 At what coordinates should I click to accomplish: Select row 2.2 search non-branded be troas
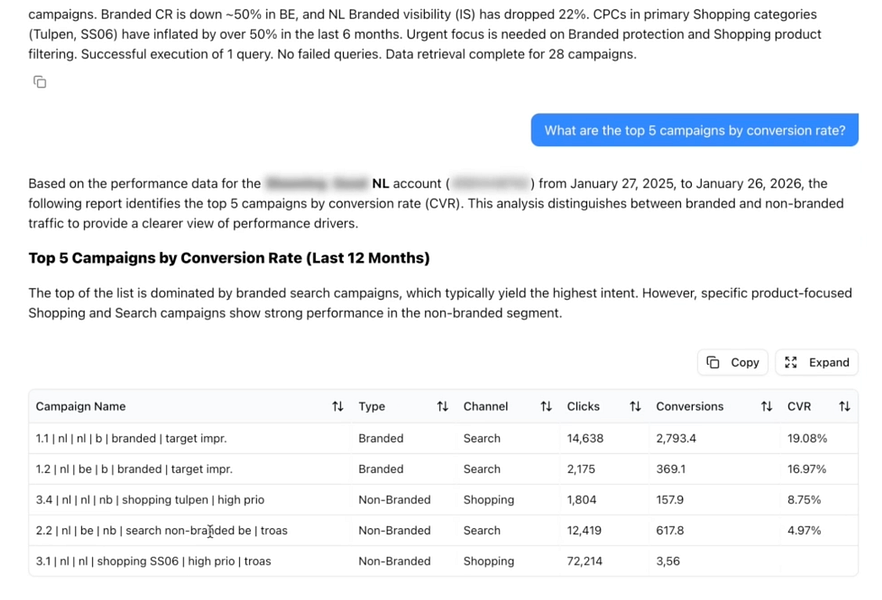pos(161,531)
